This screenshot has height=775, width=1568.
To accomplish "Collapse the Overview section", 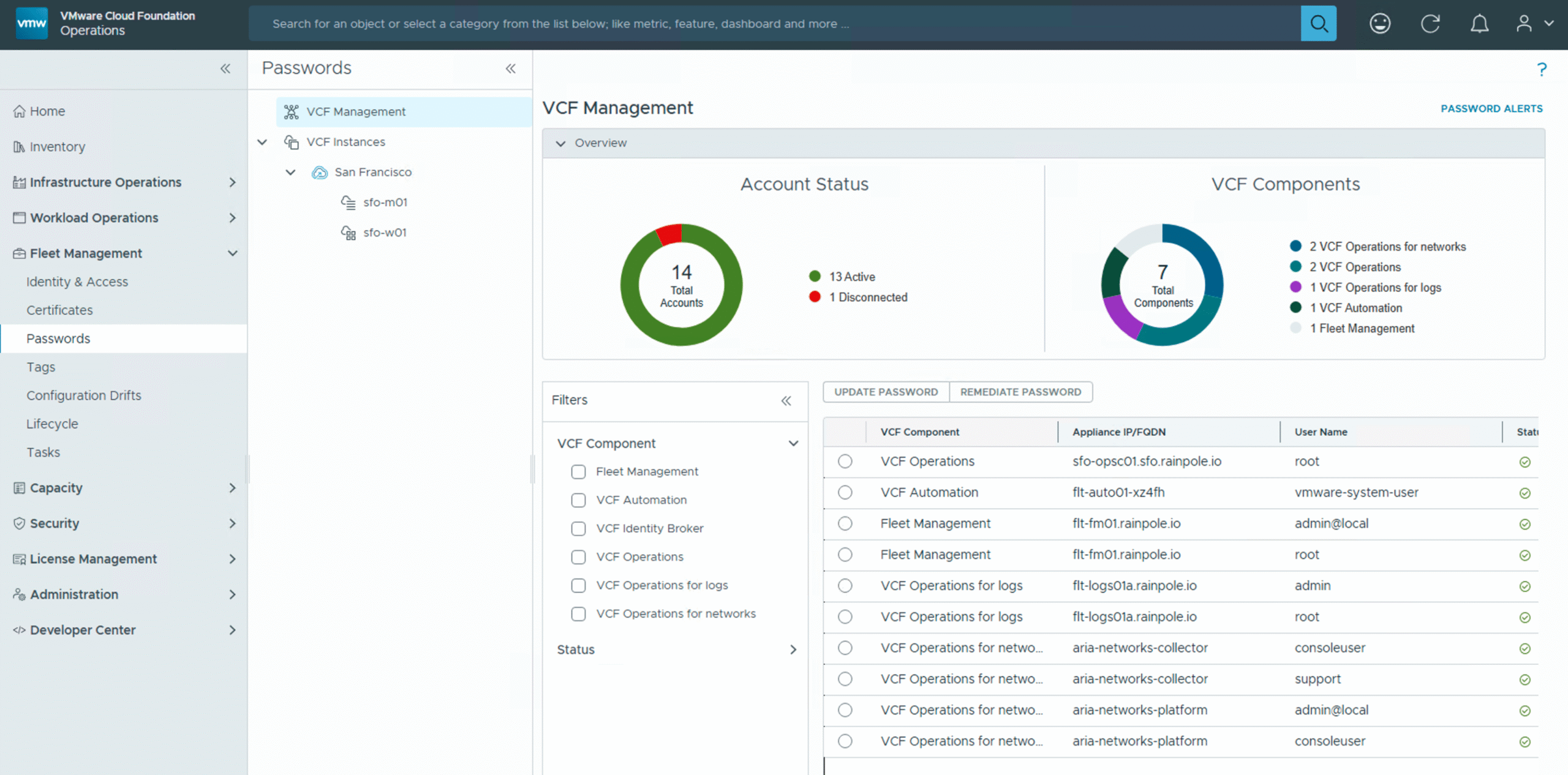I will coord(560,143).
